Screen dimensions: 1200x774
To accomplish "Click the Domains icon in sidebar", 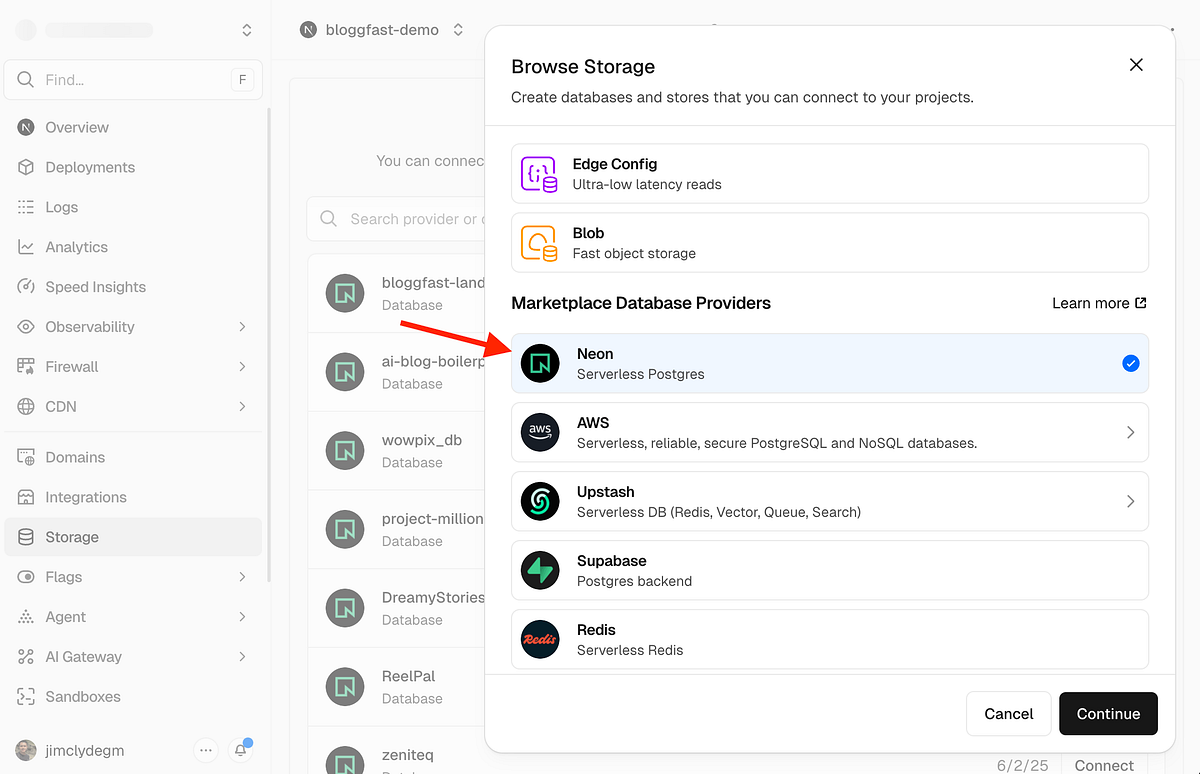I will (x=26, y=457).
